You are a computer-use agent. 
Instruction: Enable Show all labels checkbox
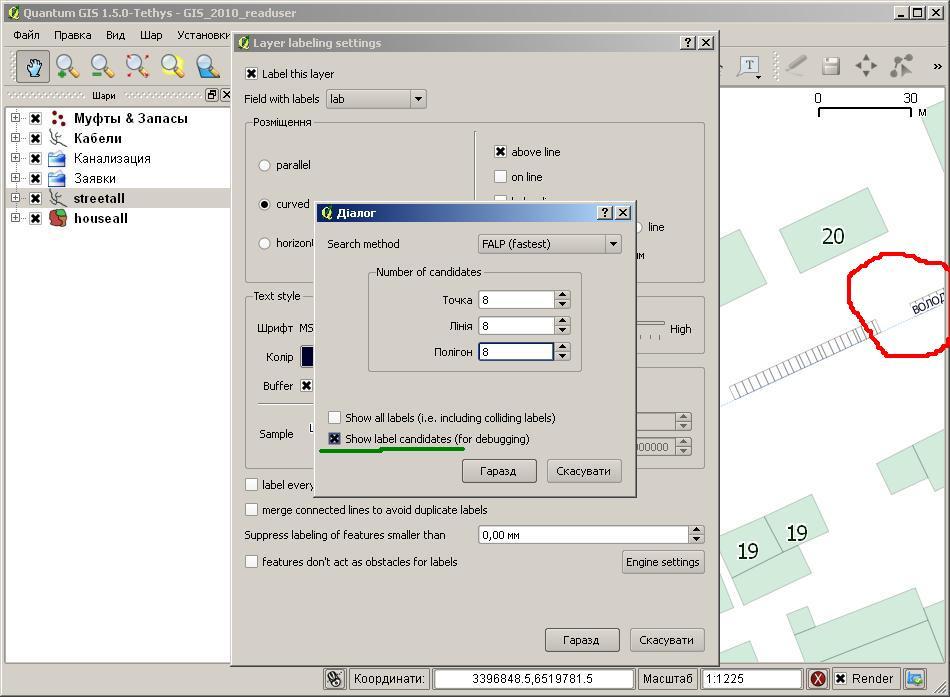[x=335, y=418]
